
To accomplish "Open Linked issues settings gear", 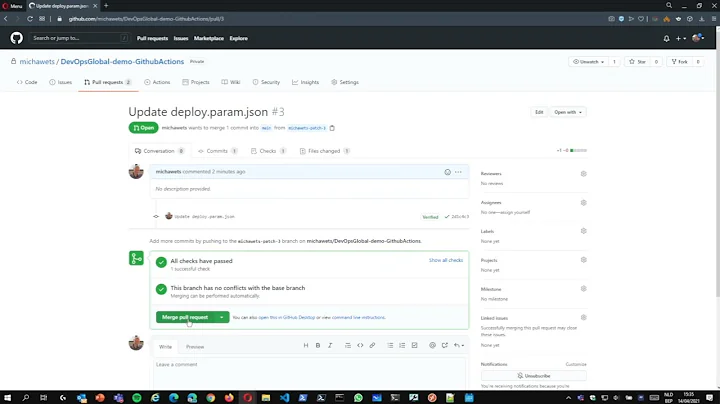I will pos(584,318).
